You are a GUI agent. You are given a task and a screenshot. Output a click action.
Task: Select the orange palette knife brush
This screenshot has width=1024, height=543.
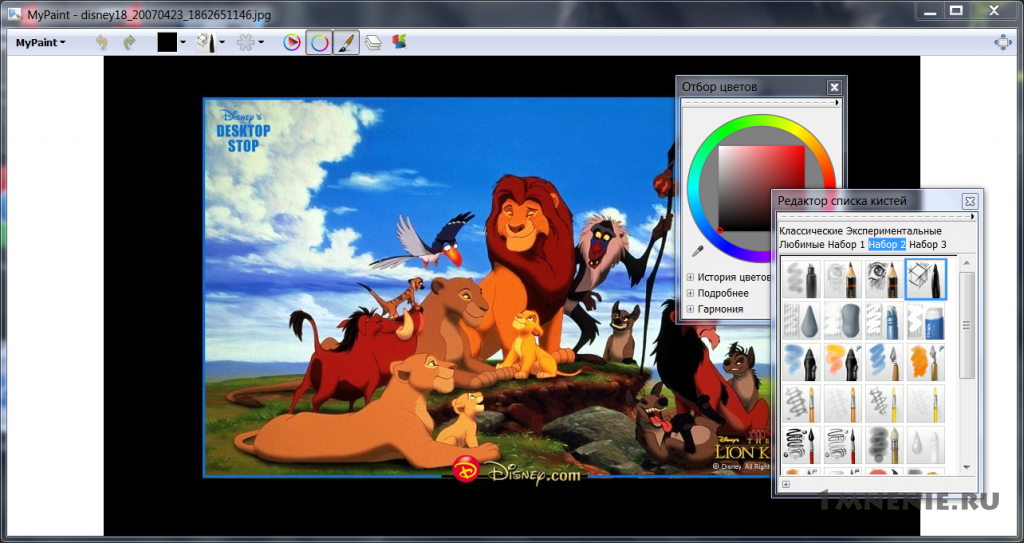(x=925, y=362)
